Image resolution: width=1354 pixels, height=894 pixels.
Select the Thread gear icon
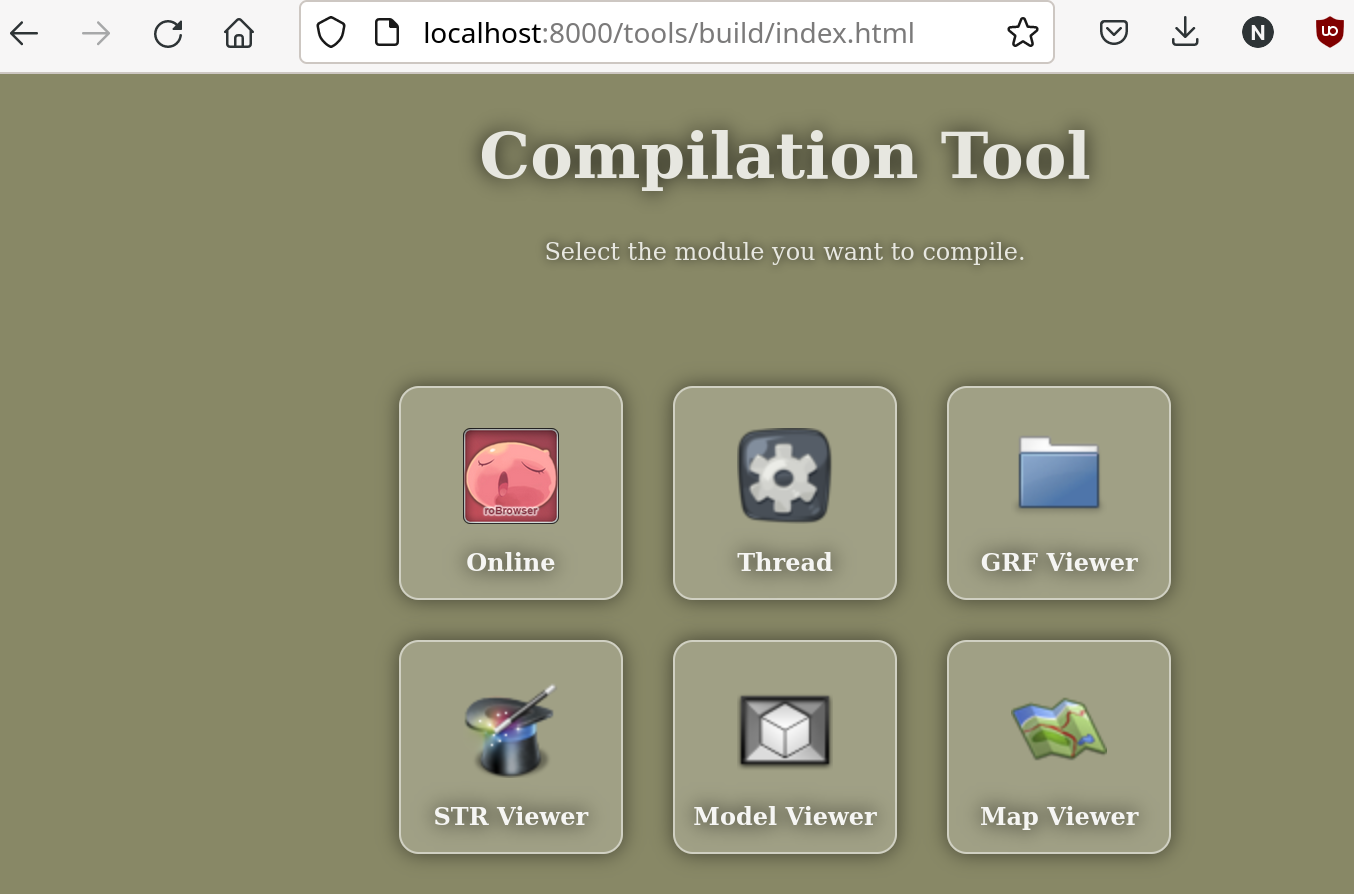click(x=784, y=476)
